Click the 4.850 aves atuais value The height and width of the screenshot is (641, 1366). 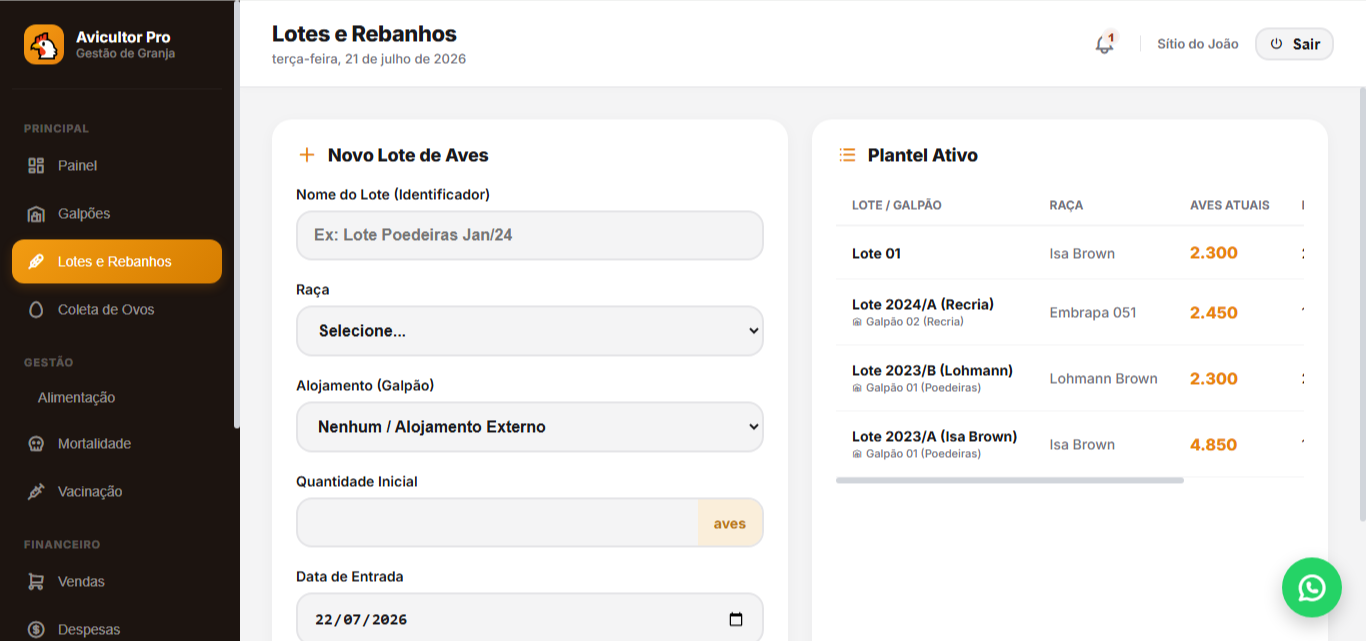pyautogui.click(x=1214, y=444)
